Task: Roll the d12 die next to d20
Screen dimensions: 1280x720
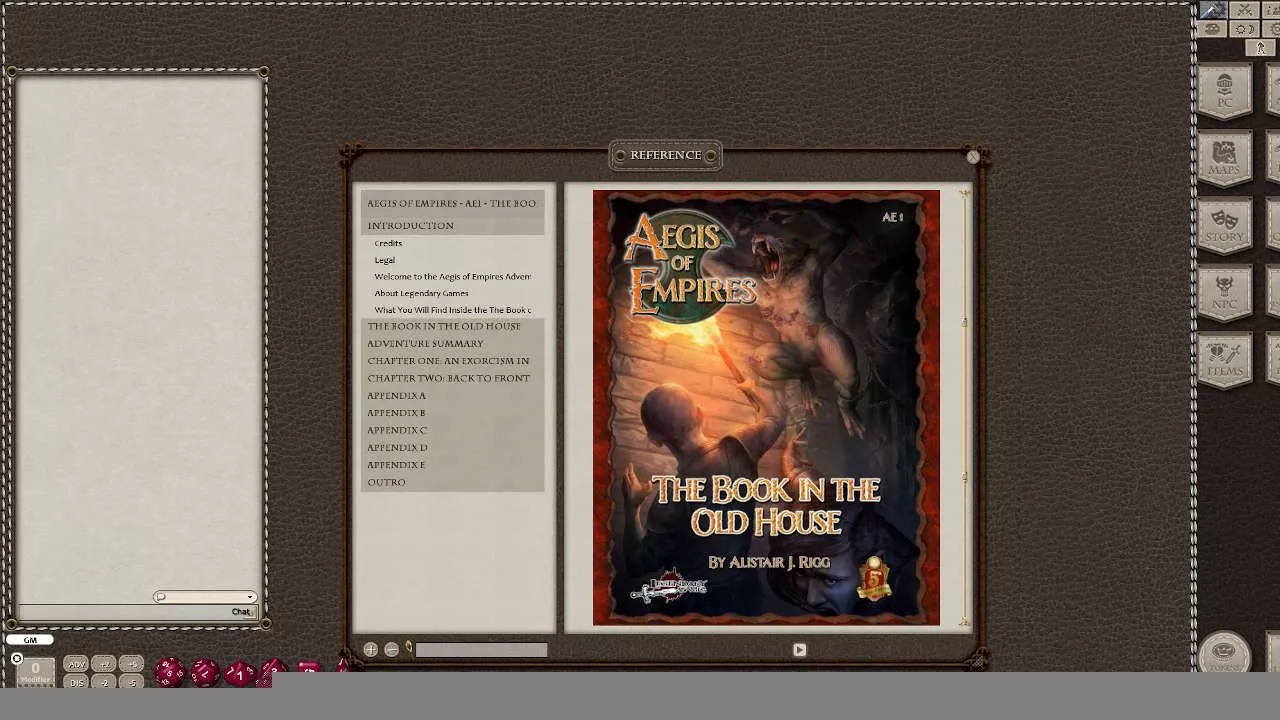Action: (x=205, y=672)
